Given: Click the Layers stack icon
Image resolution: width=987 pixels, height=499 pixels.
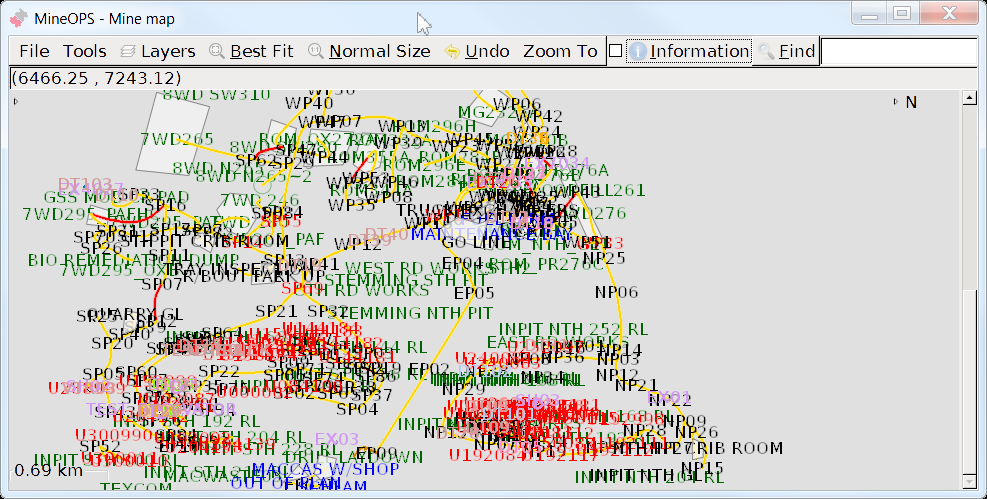Looking at the screenshot, I should (128, 51).
